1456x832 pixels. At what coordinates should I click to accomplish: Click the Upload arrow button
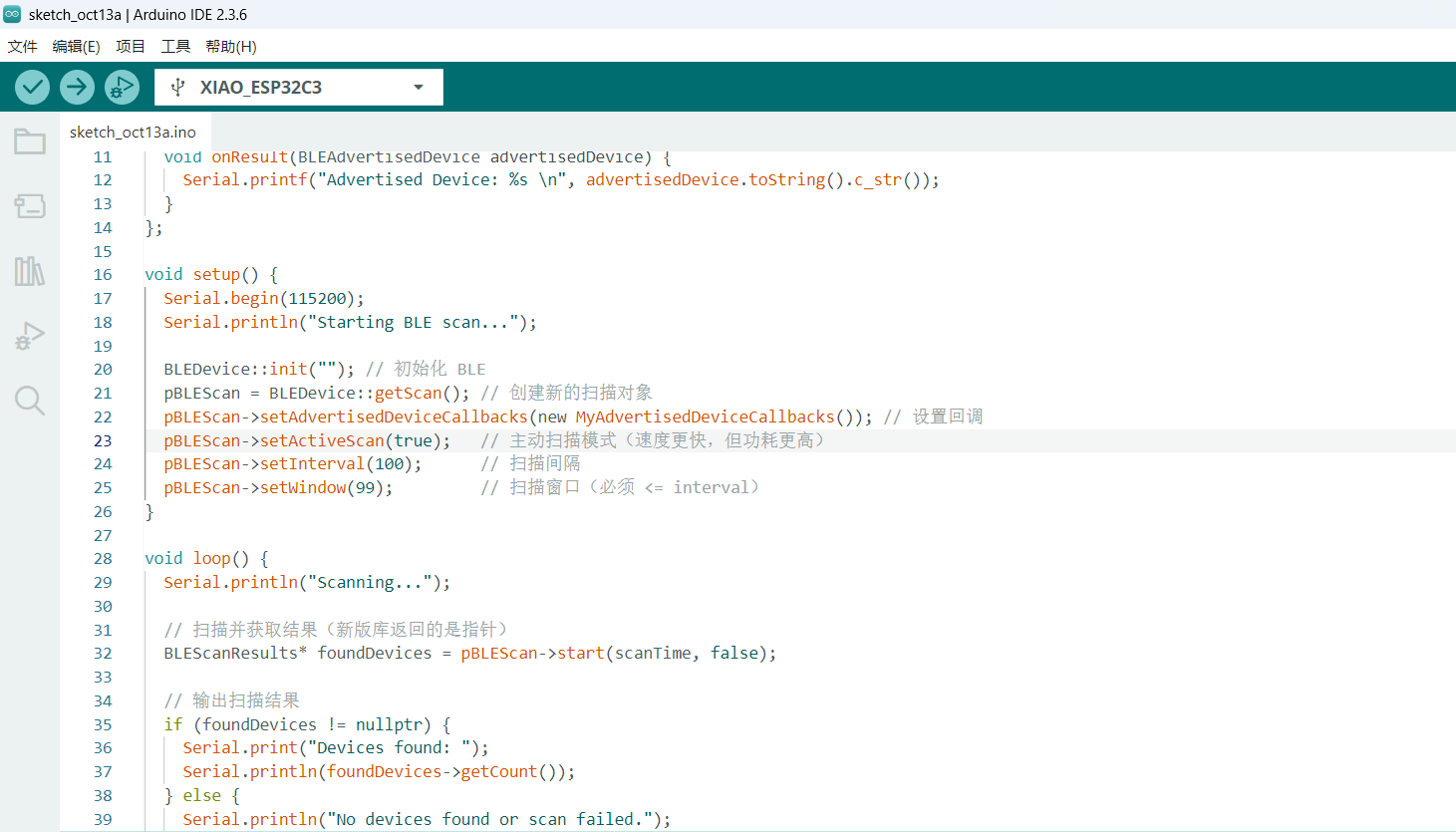click(x=77, y=88)
